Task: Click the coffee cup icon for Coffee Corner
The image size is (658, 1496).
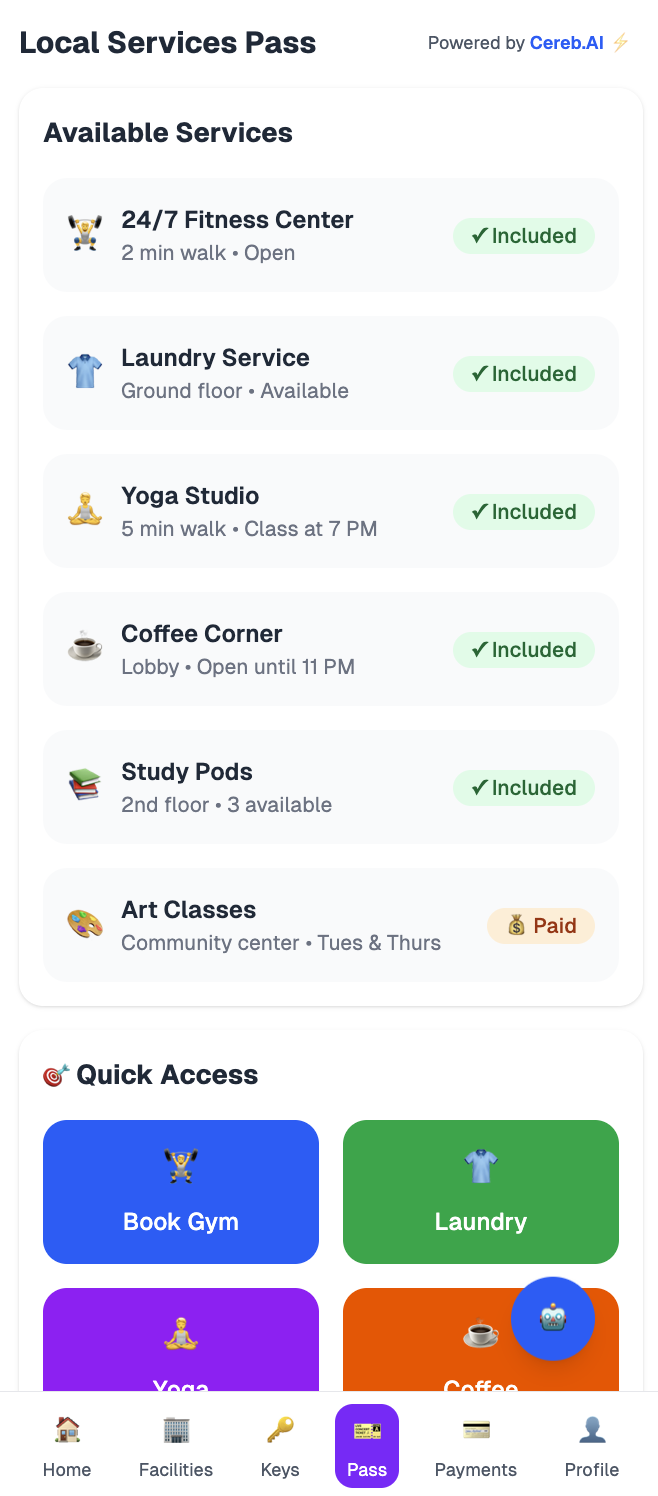Action: [85, 649]
